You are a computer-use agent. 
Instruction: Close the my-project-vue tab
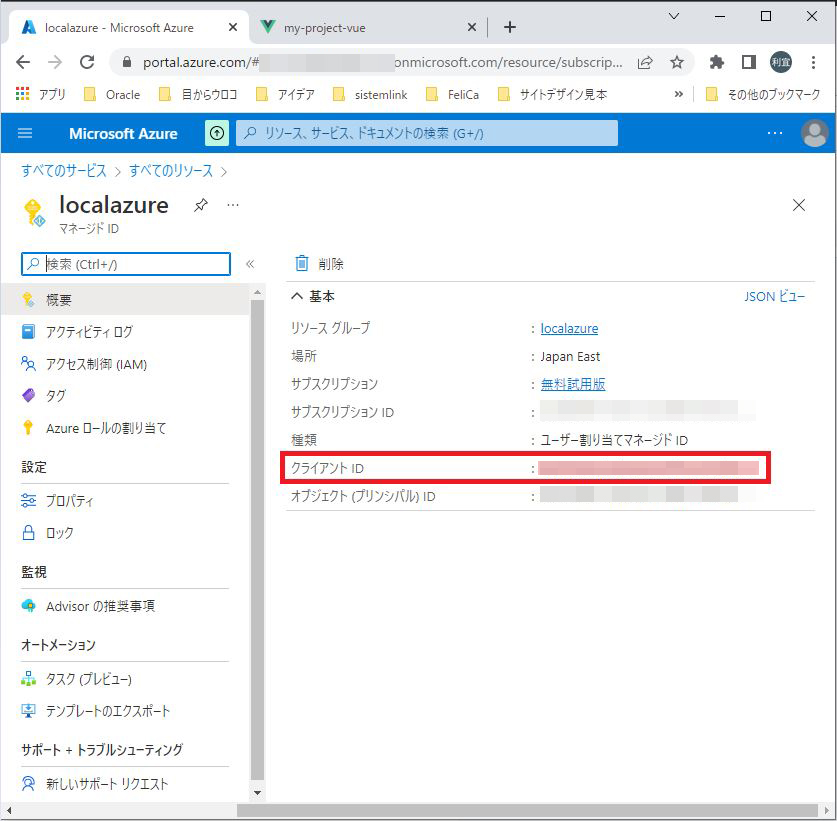point(472,27)
